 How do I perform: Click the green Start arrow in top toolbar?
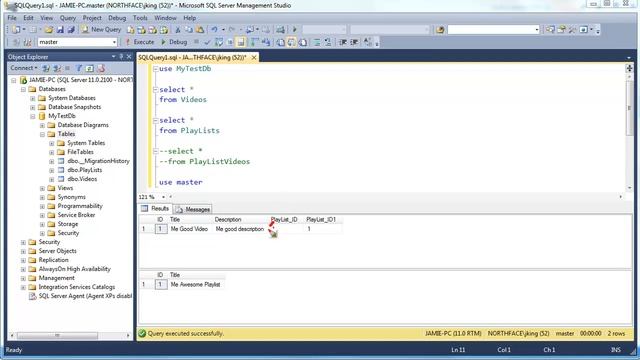coord(294,30)
